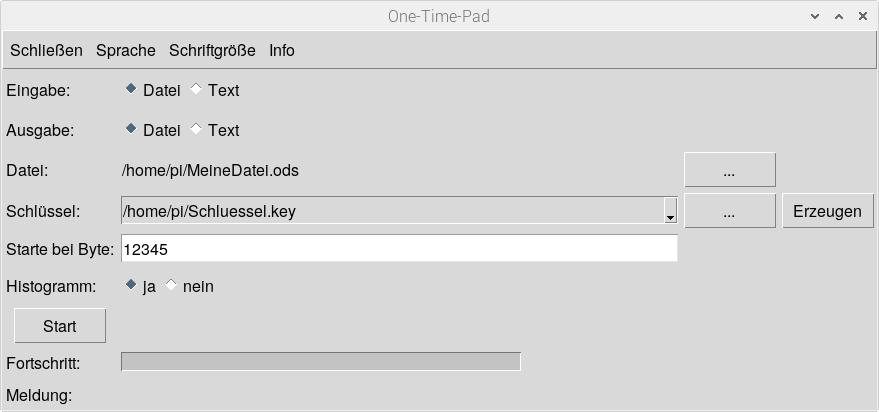This screenshot has width=879, height=412.
Task: Open the Info menu
Action: [x=282, y=50]
